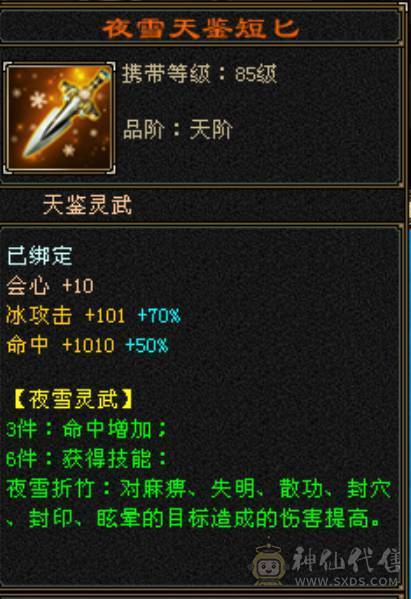Open the 天鉴灵武 section header

pyautogui.click(x=87, y=205)
